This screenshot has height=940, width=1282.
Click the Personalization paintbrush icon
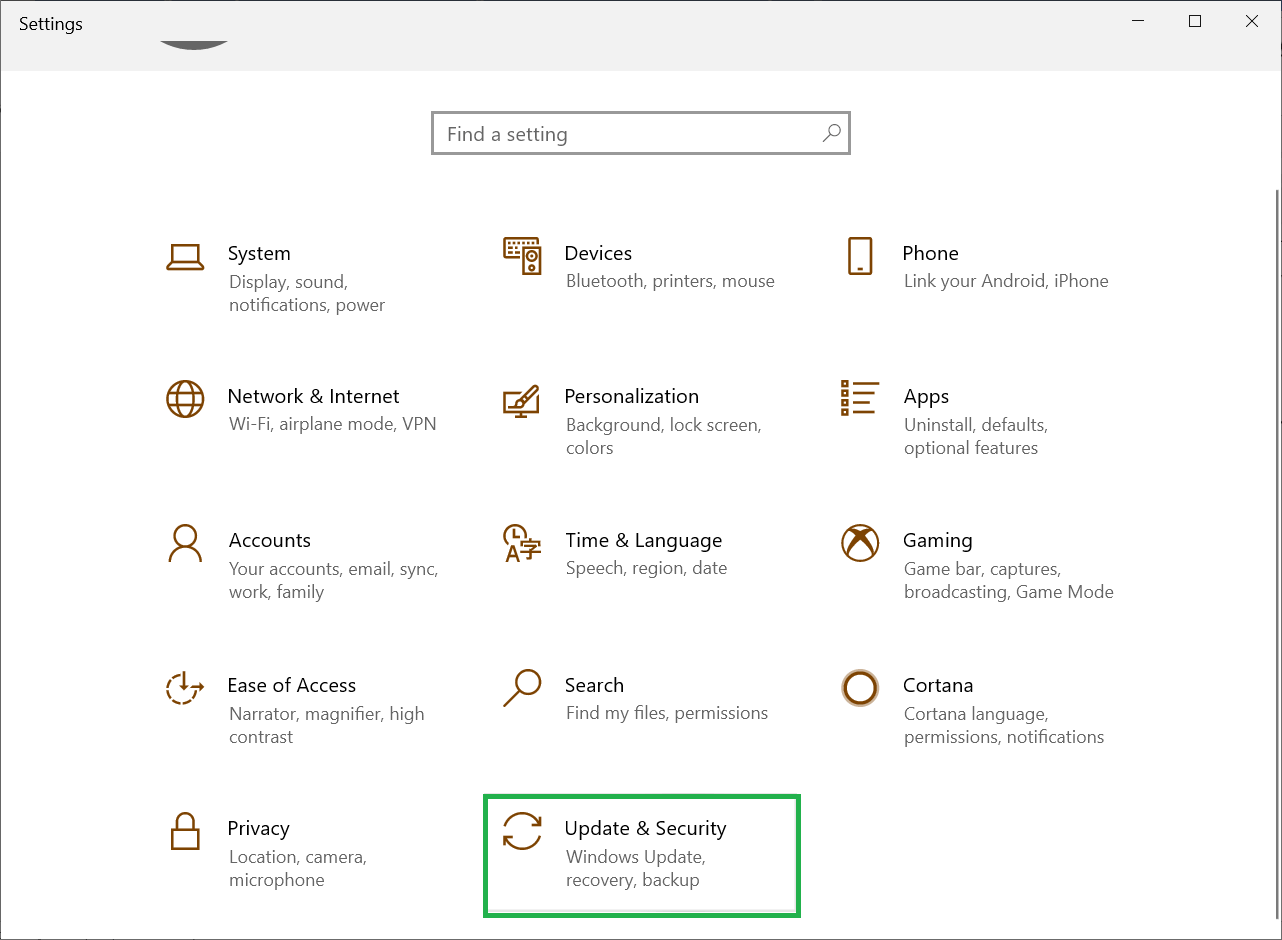coord(521,400)
